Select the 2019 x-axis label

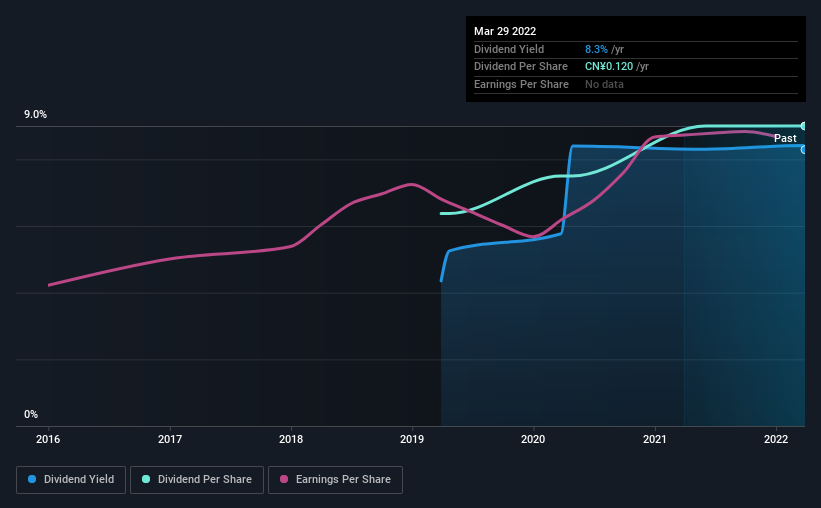point(412,439)
